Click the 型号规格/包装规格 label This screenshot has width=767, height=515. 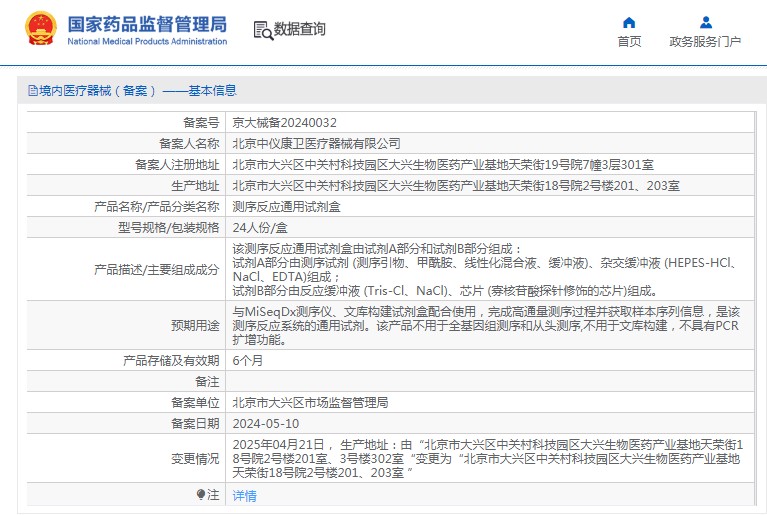tap(168, 227)
